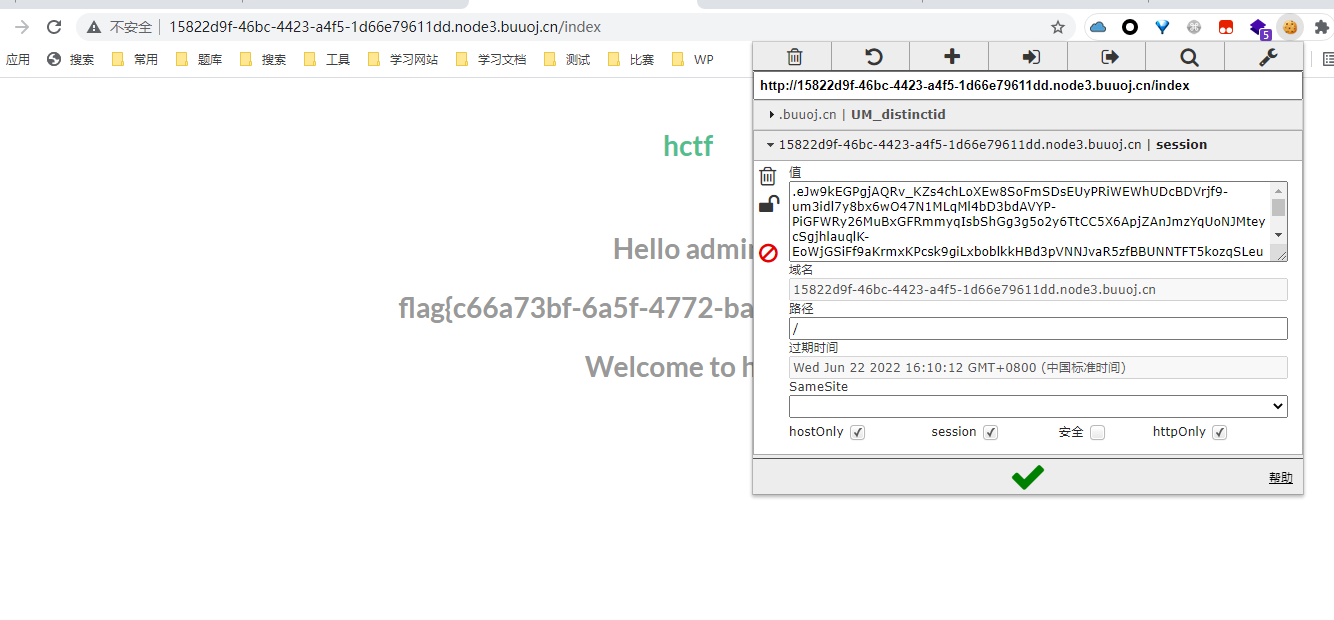Open cookie search with magnifier icon
This screenshot has height=620, width=1334.
tap(1188, 57)
